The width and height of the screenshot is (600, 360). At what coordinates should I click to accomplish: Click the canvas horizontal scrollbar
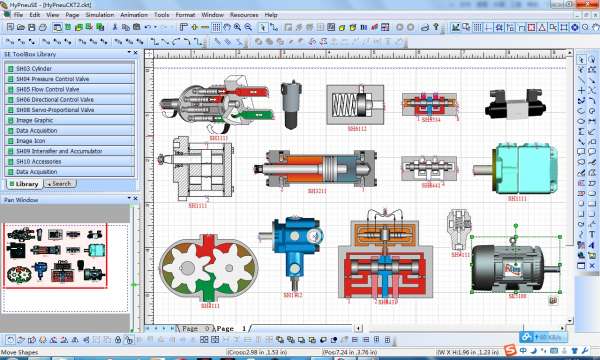[459, 328]
